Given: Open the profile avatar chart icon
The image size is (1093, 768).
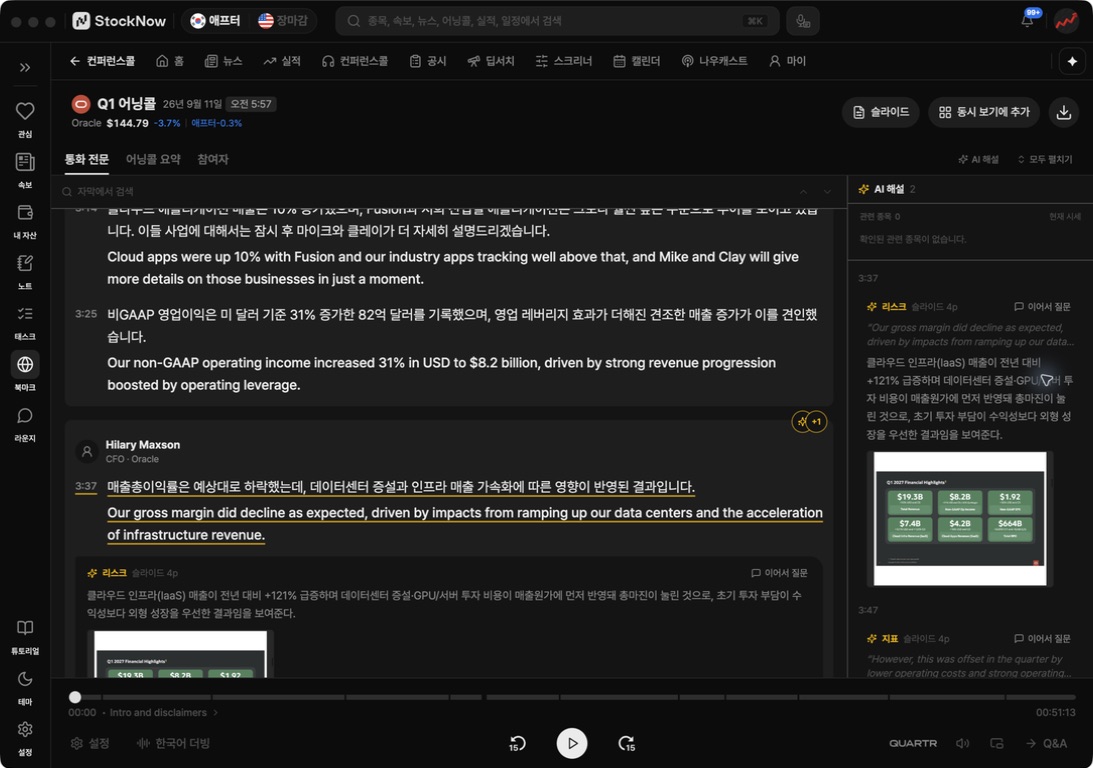Looking at the screenshot, I should tap(1066, 21).
